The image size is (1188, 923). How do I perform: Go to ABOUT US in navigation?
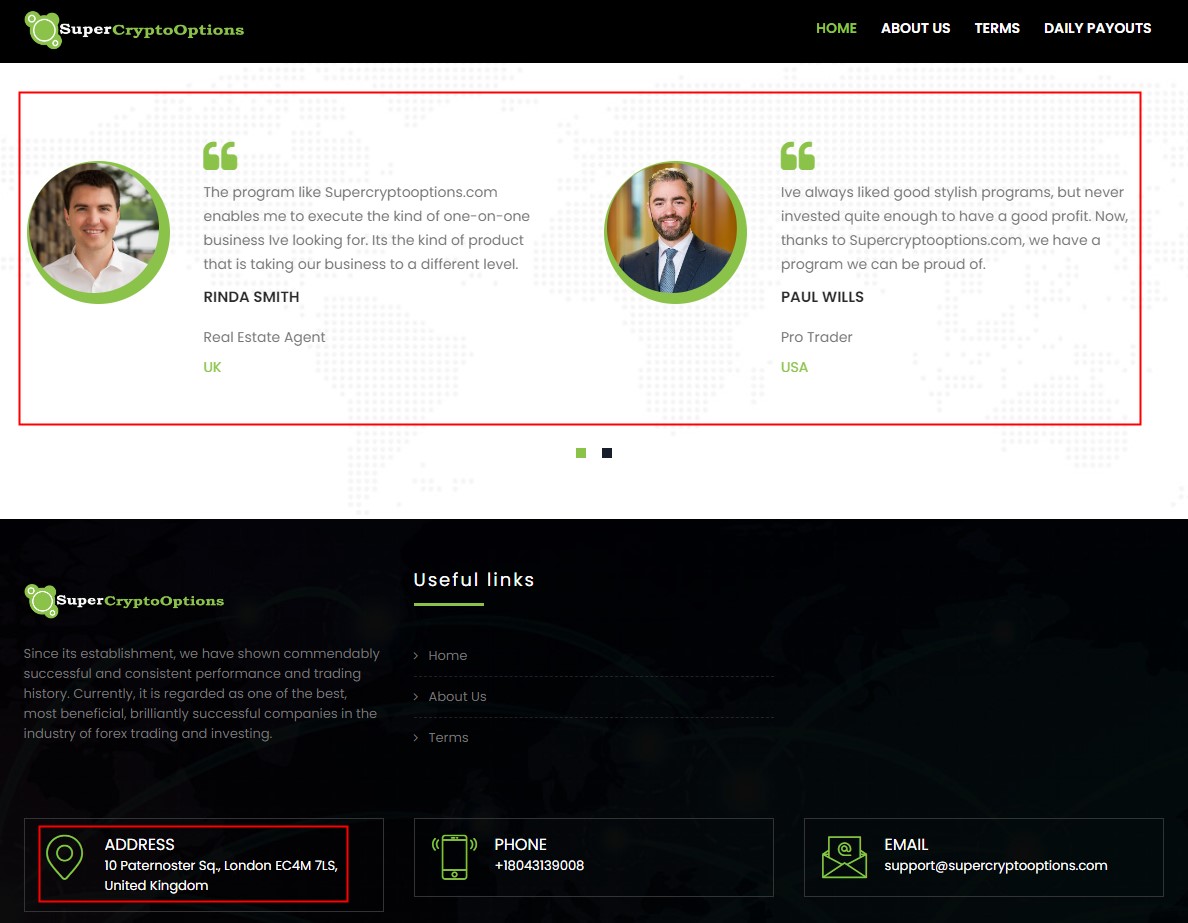click(x=915, y=28)
